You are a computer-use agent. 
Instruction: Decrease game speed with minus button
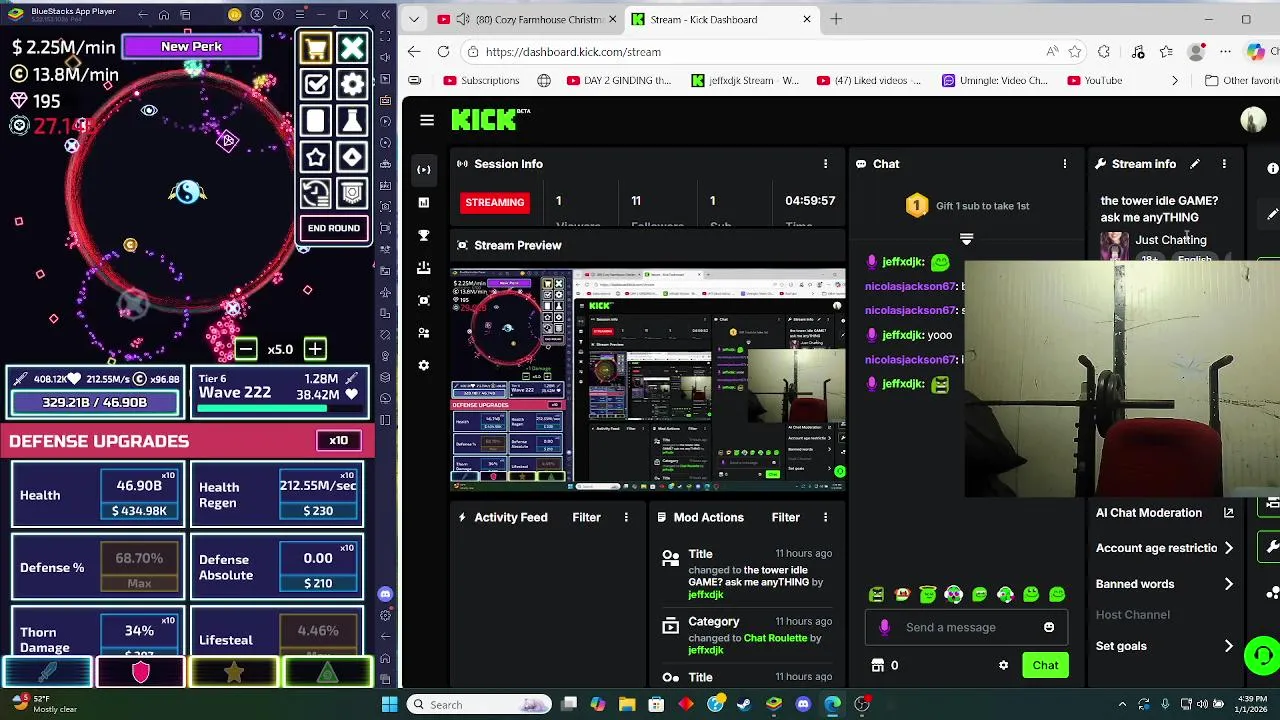246,349
